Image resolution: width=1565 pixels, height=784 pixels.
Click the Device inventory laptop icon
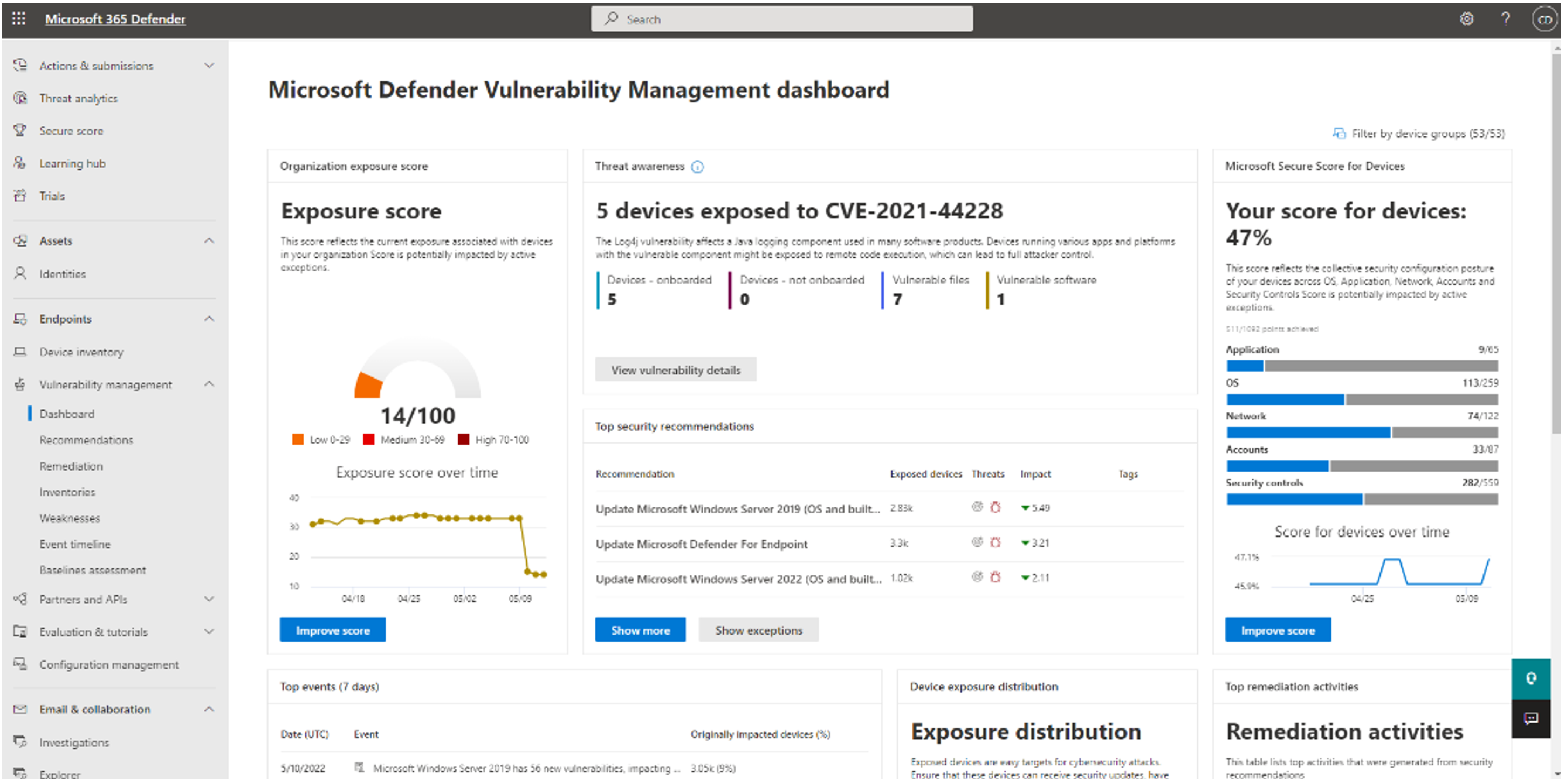click(x=20, y=352)
